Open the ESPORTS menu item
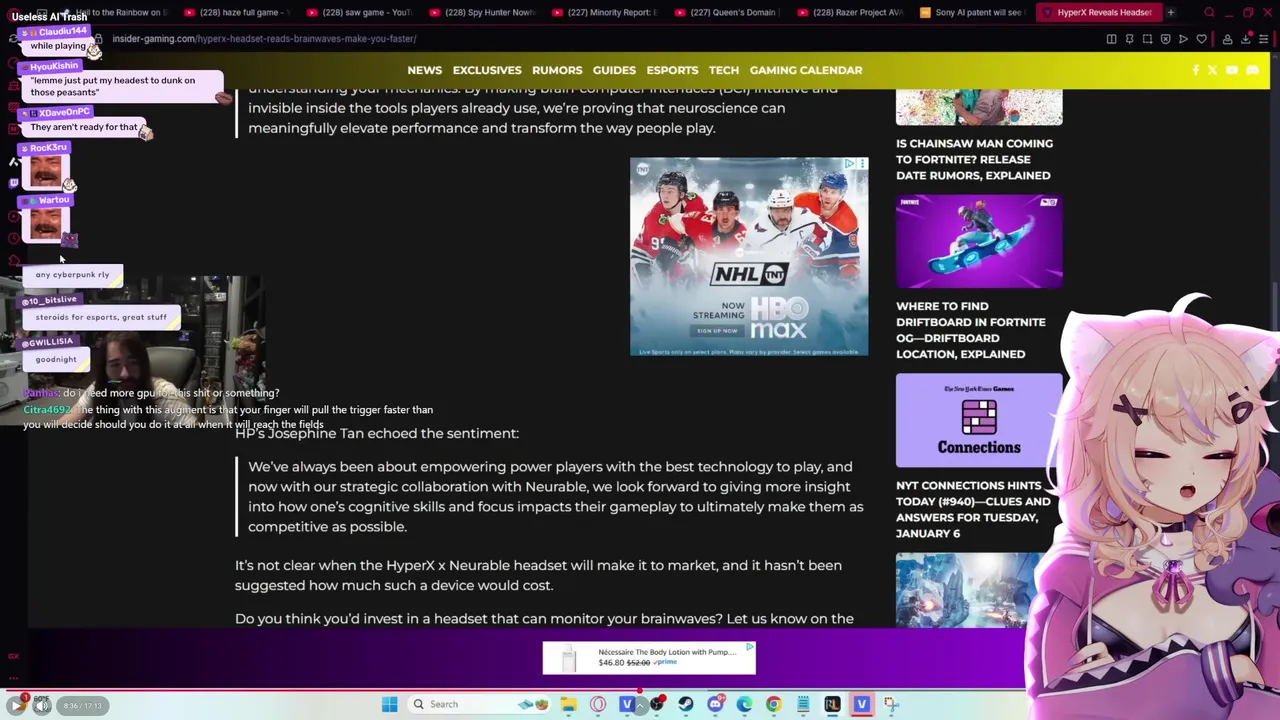This screenshot has width=1280, height=720. pos(672,70)
